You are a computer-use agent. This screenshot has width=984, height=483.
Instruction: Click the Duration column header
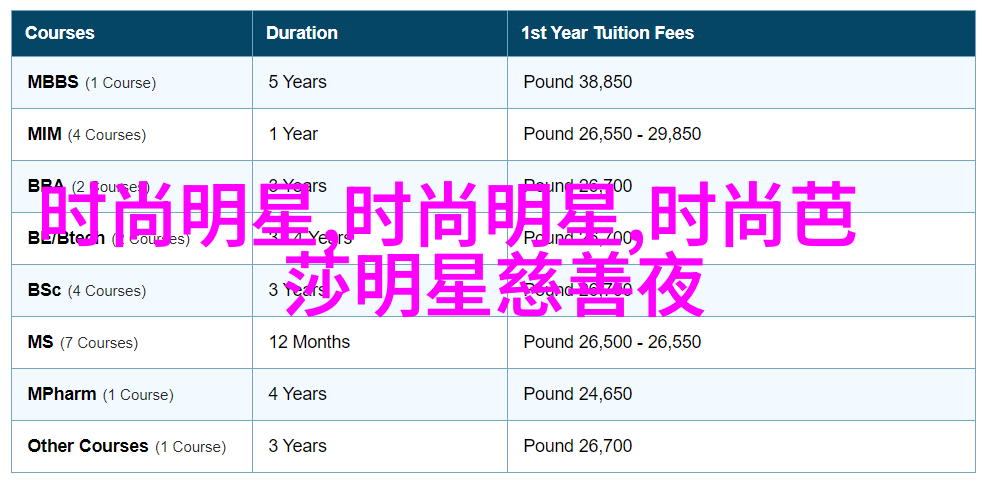click(301, 33)
